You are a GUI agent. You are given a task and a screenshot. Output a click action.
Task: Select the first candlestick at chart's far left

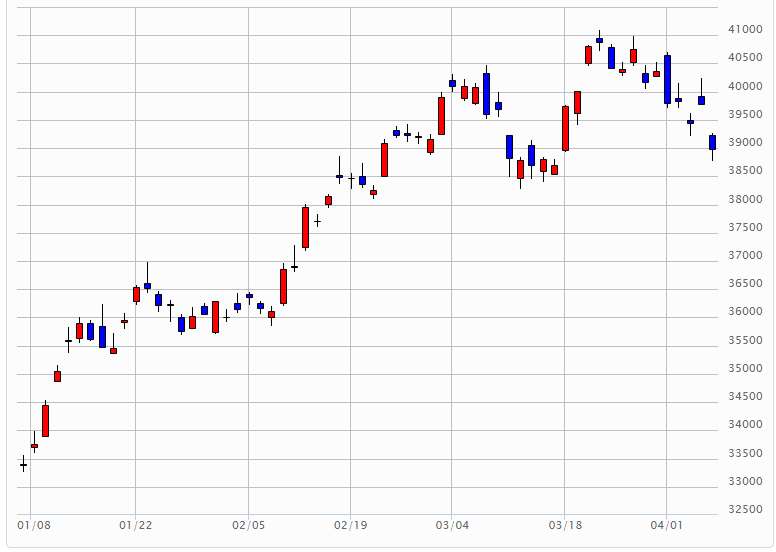[23, 464]
